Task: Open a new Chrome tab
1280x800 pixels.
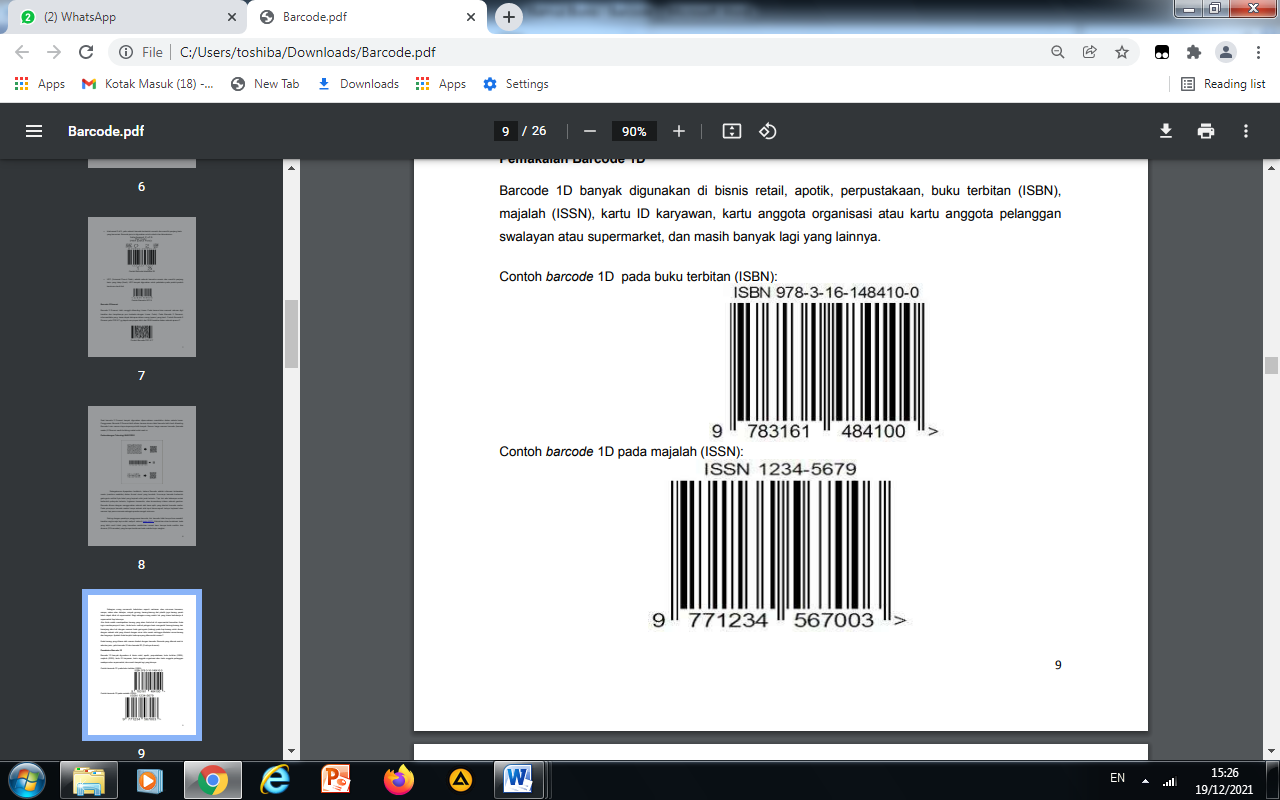Action: pos(509,17)
